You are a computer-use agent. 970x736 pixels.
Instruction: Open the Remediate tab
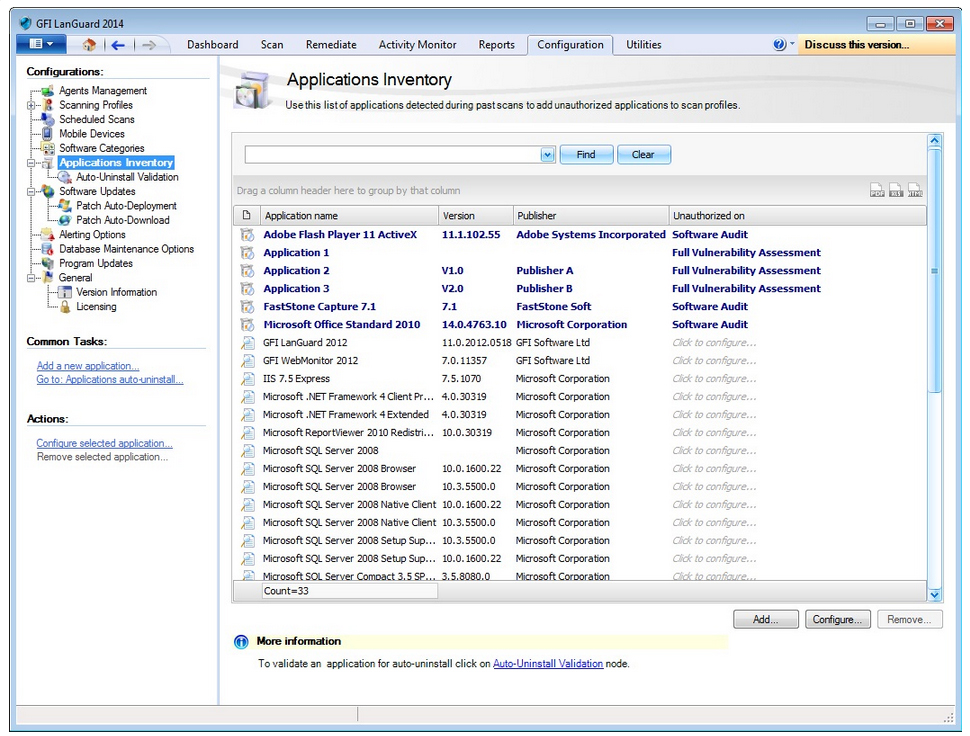[331, 45]
